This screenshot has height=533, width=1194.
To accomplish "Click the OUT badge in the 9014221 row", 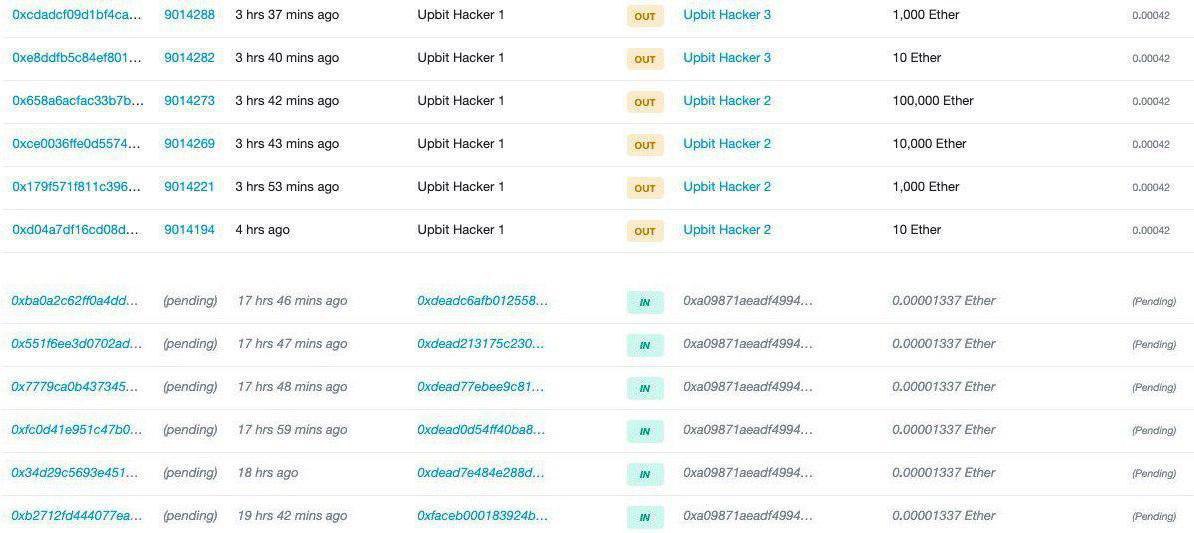I will pos(645,188).
